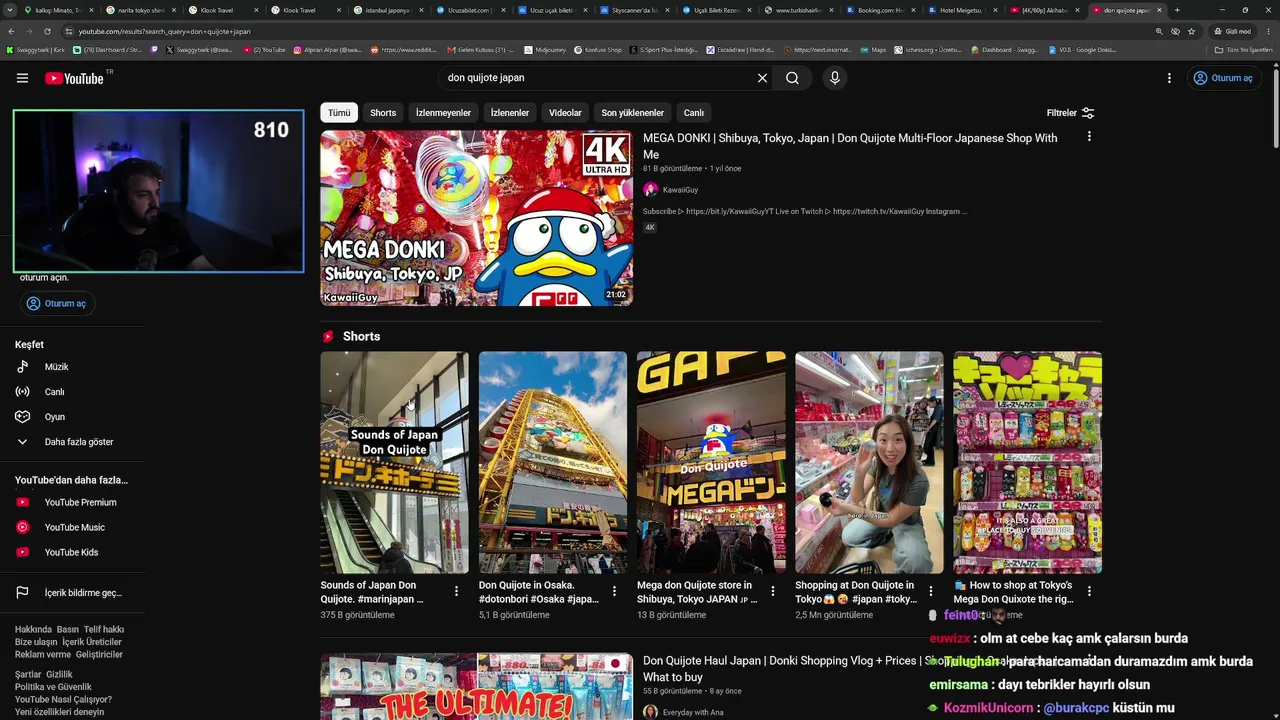Choose the Son yüklenenler chip
Viewport: 1280px width, 720px height.
pyautogui.click(x=632, y=113)
